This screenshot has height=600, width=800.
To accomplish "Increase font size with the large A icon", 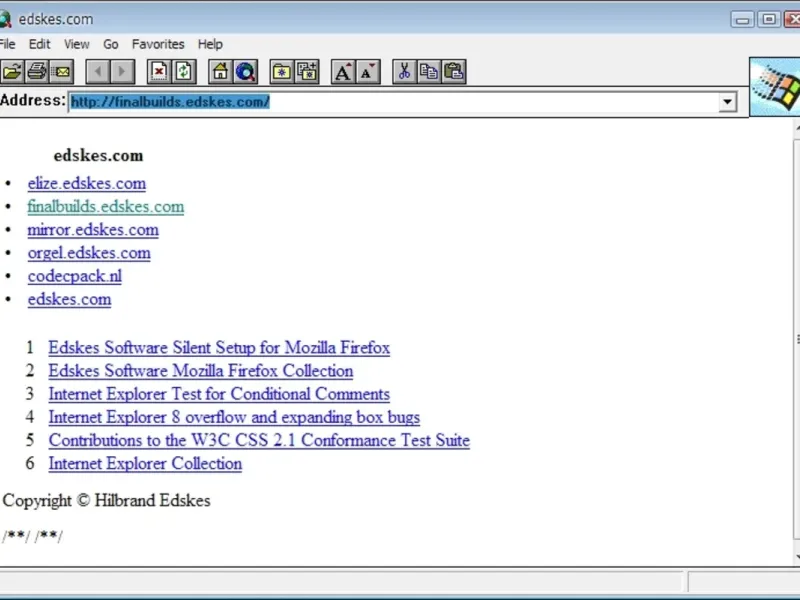I will [x=343, y=71].
